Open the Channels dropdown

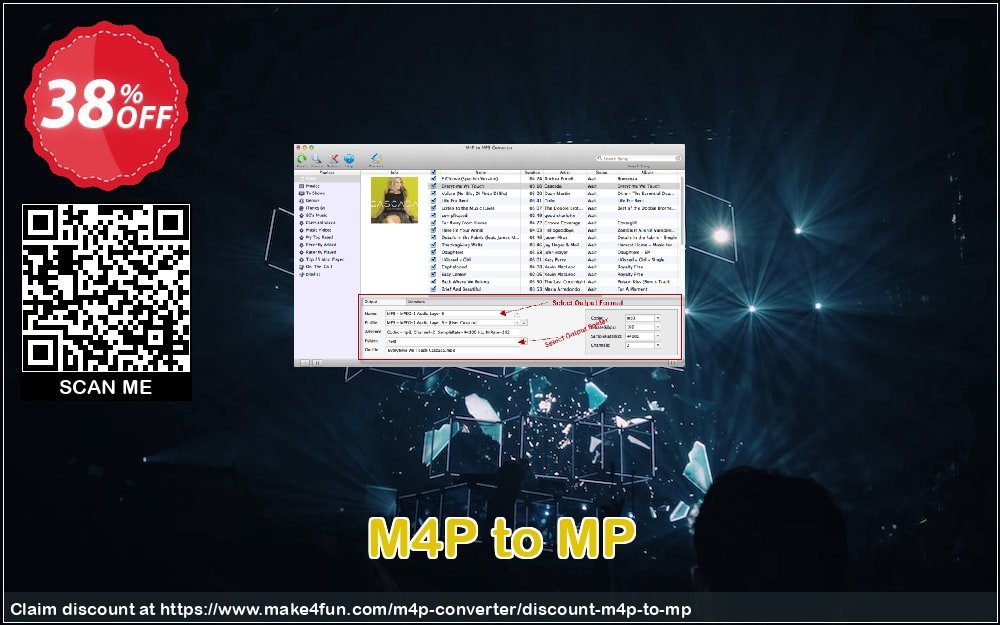click(658, 345)
